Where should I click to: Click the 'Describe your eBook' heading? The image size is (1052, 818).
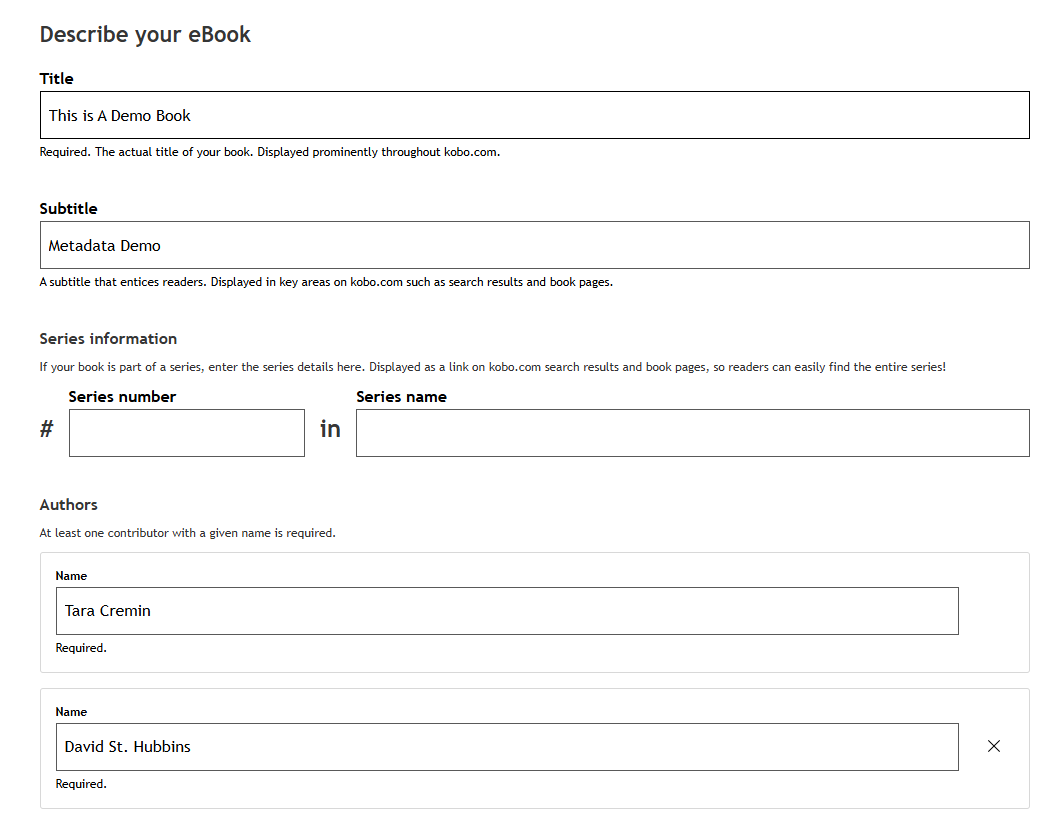(145, 35)
